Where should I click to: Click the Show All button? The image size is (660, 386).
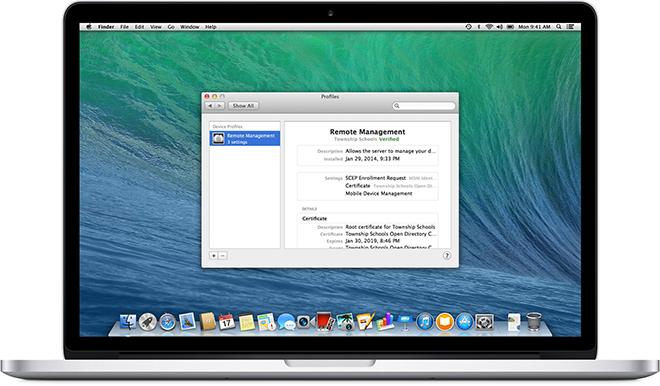tap(243, 106)
